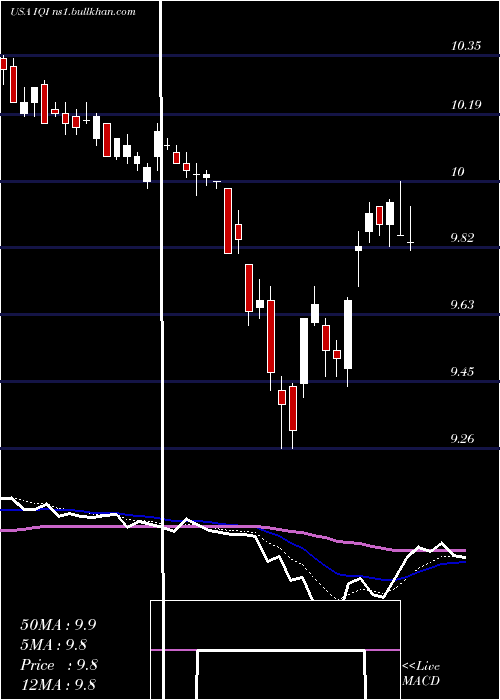This screenshot has height=700, width=500.
Task: Click the 9.63 price axis label
Action: point(461,305)
